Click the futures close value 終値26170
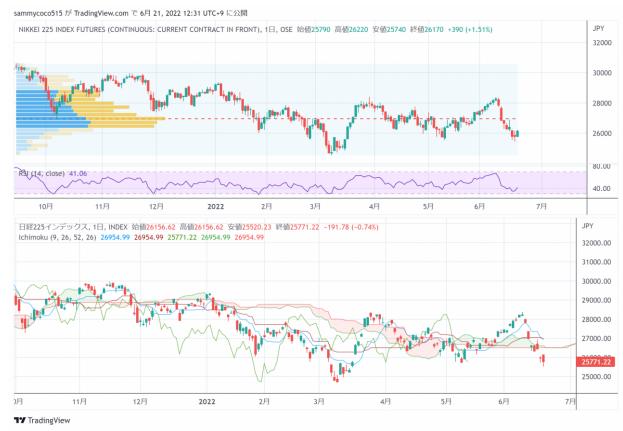The height and width of the screenshot is (431, 623). click(426, 29)
